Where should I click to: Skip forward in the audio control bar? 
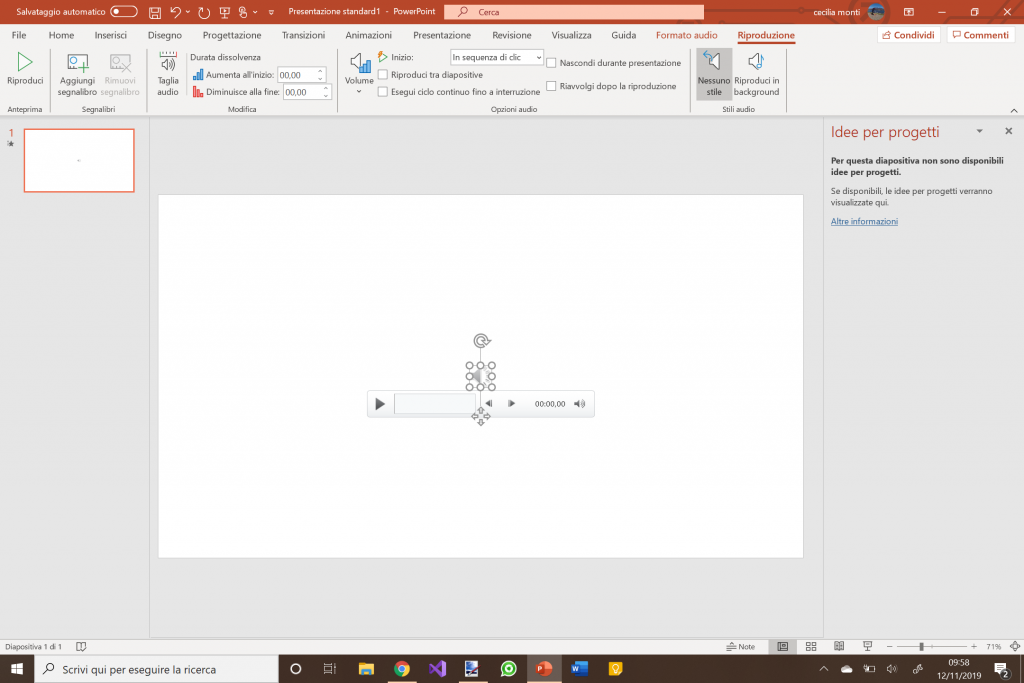511,404
